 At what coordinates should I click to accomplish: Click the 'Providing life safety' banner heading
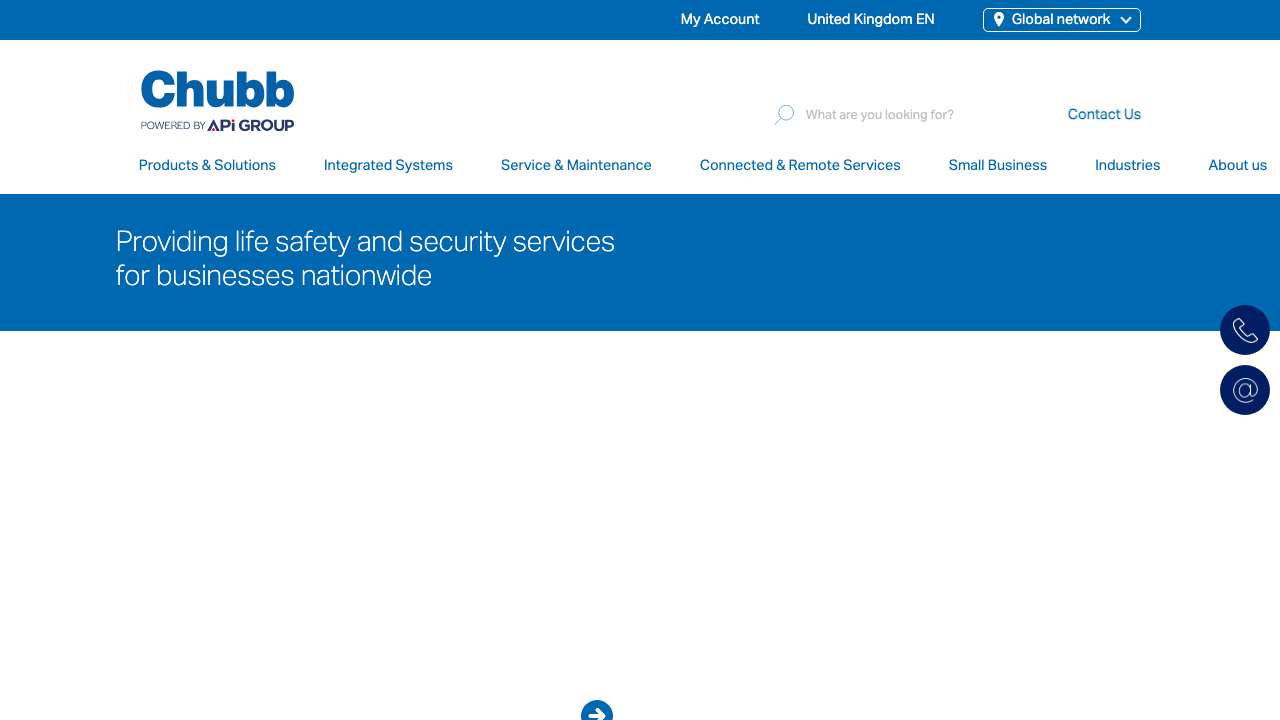click(x=365, y=258)
